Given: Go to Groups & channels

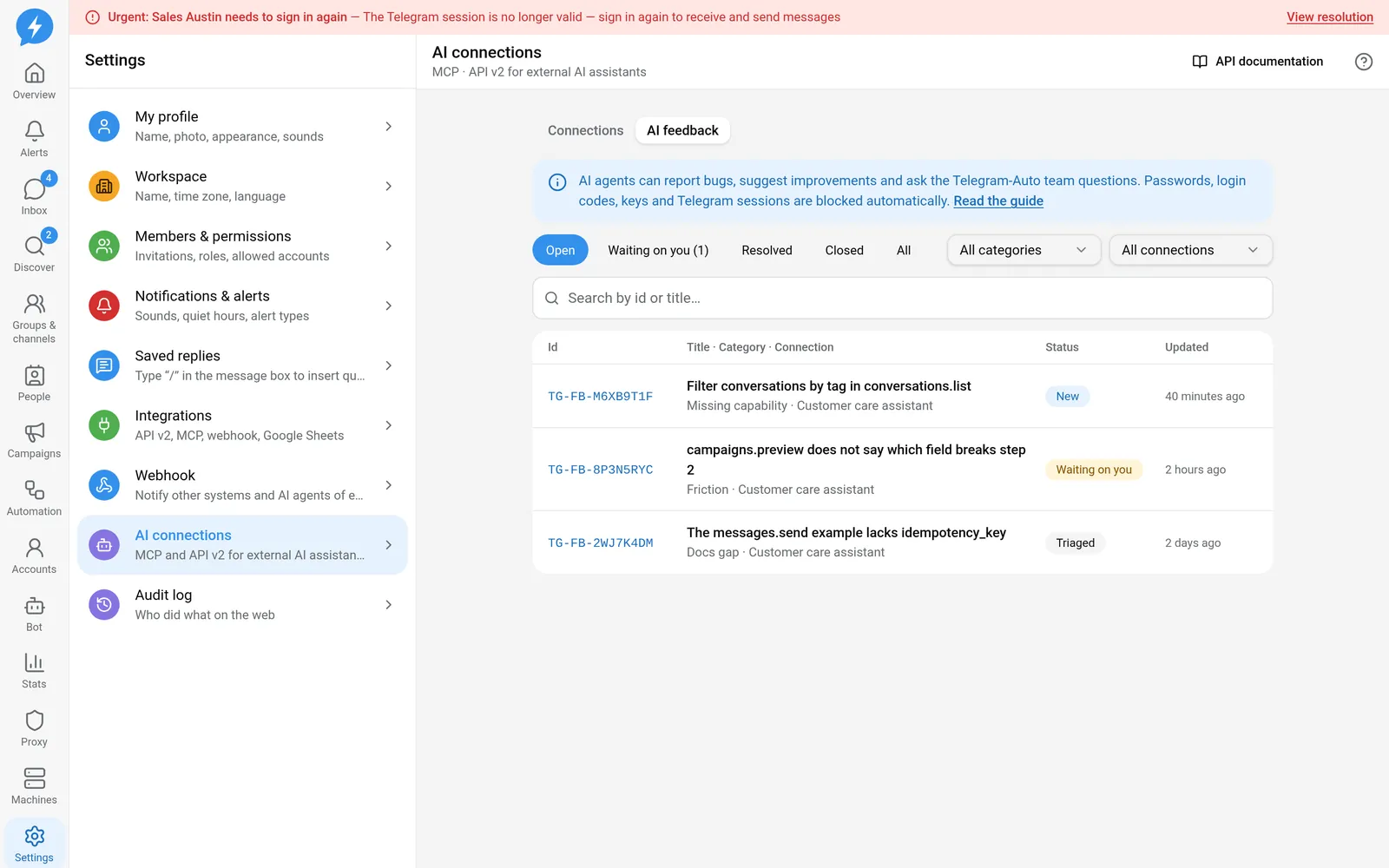Looking at the screenshot, I should pyautogui.click(x=34, y=318).
